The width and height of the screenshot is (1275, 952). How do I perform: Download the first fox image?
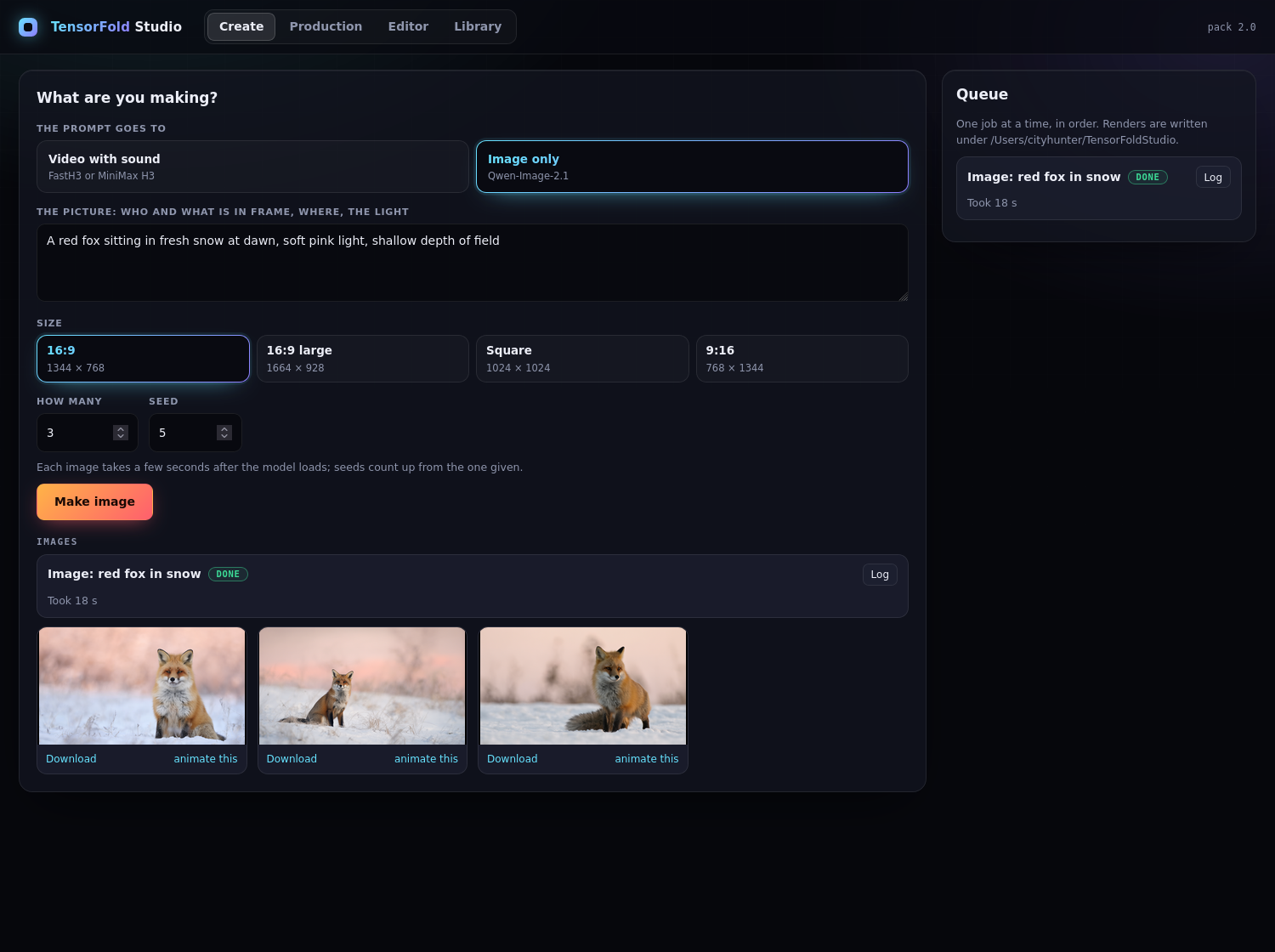(71, 759)
